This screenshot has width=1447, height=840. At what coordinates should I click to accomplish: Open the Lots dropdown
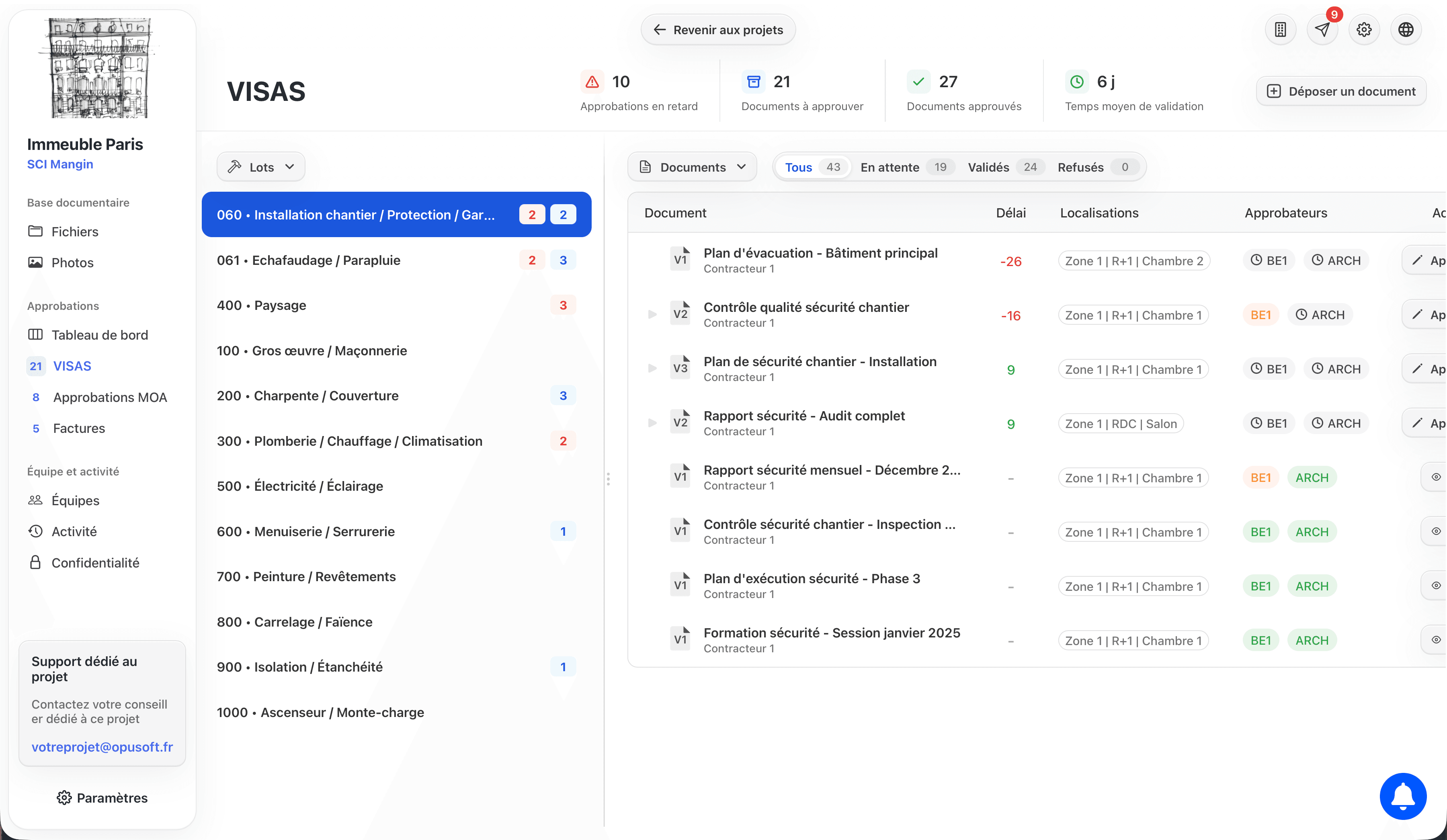click(x=261, y=167)
